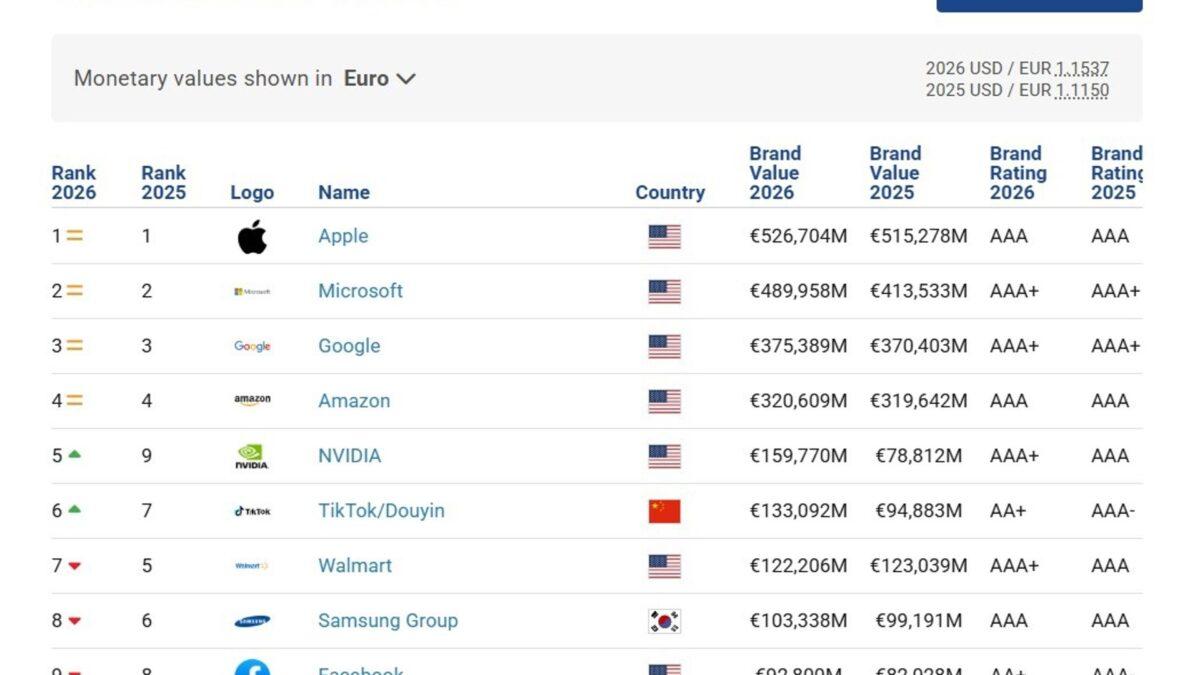Screen dimensions: 1200x675
Task: Click the TikTok logo icon
Action: (252, 510)
